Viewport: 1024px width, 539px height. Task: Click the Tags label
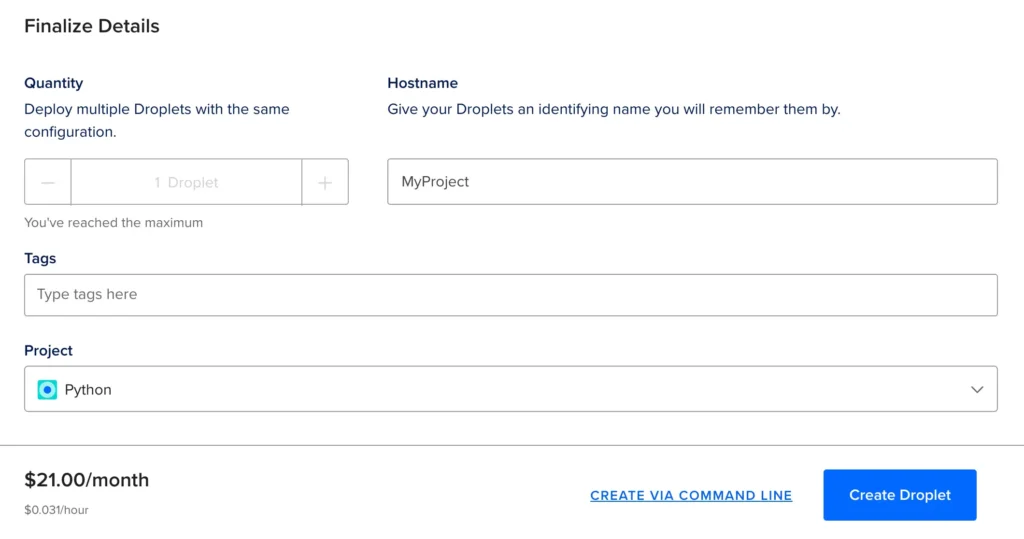(40, 258)
